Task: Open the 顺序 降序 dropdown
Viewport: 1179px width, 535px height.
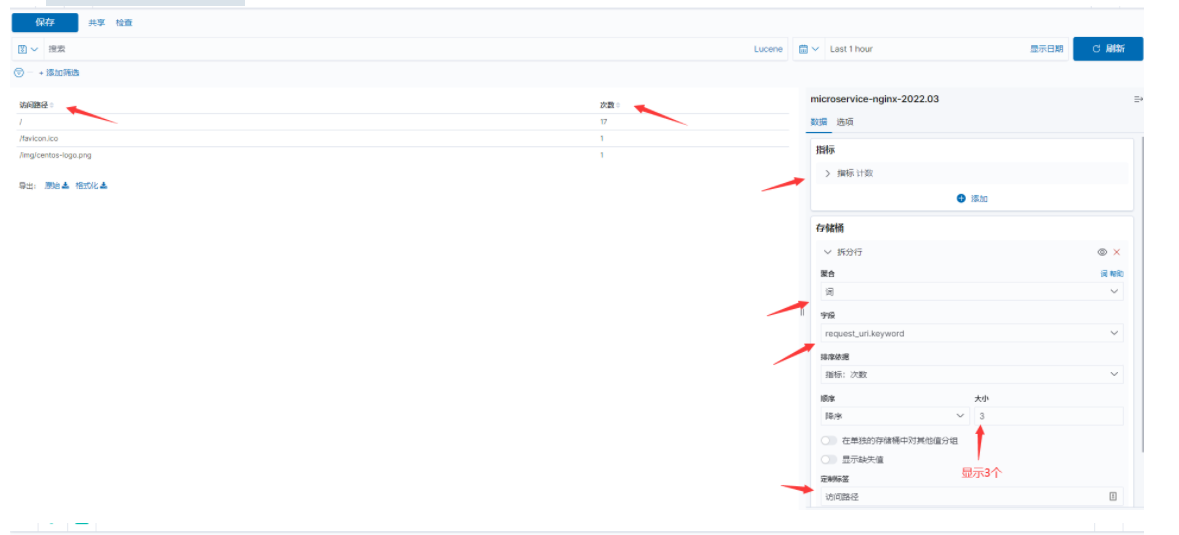Action: pyautogui.click(x=895, y=416)
